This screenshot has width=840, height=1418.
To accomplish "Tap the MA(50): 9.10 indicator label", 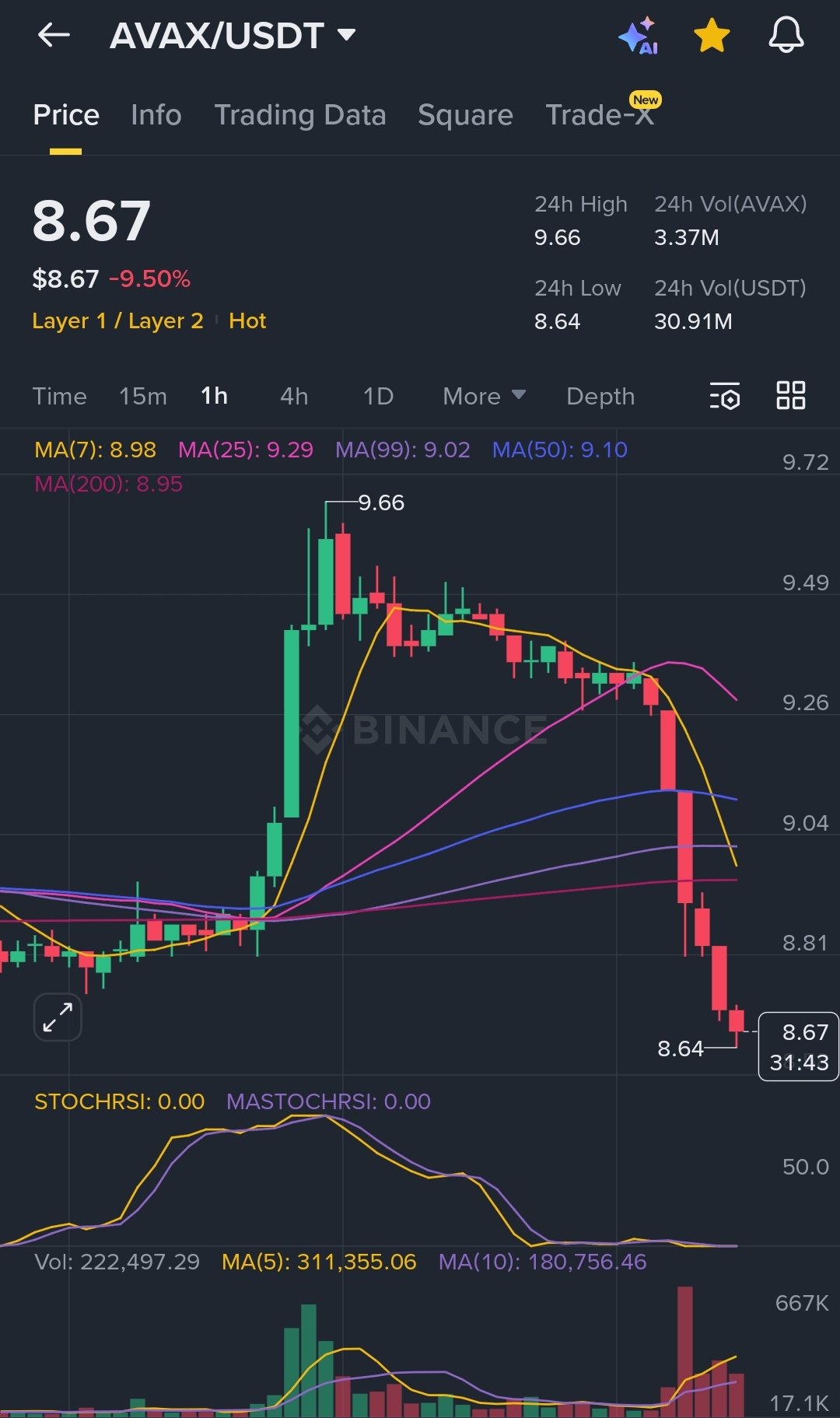I will tap(560, 450).
